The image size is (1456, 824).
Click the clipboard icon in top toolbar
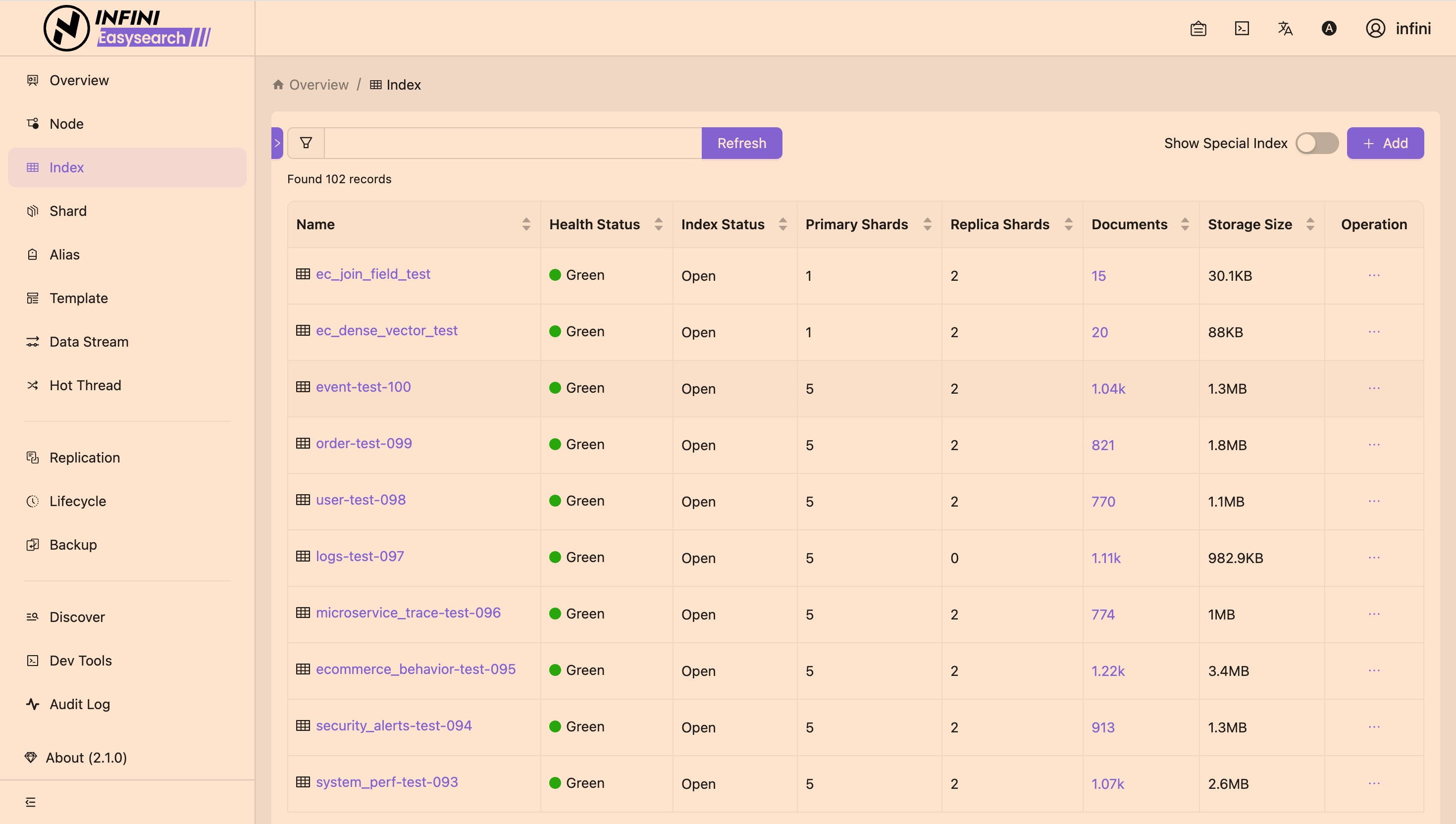point(1198,28)
